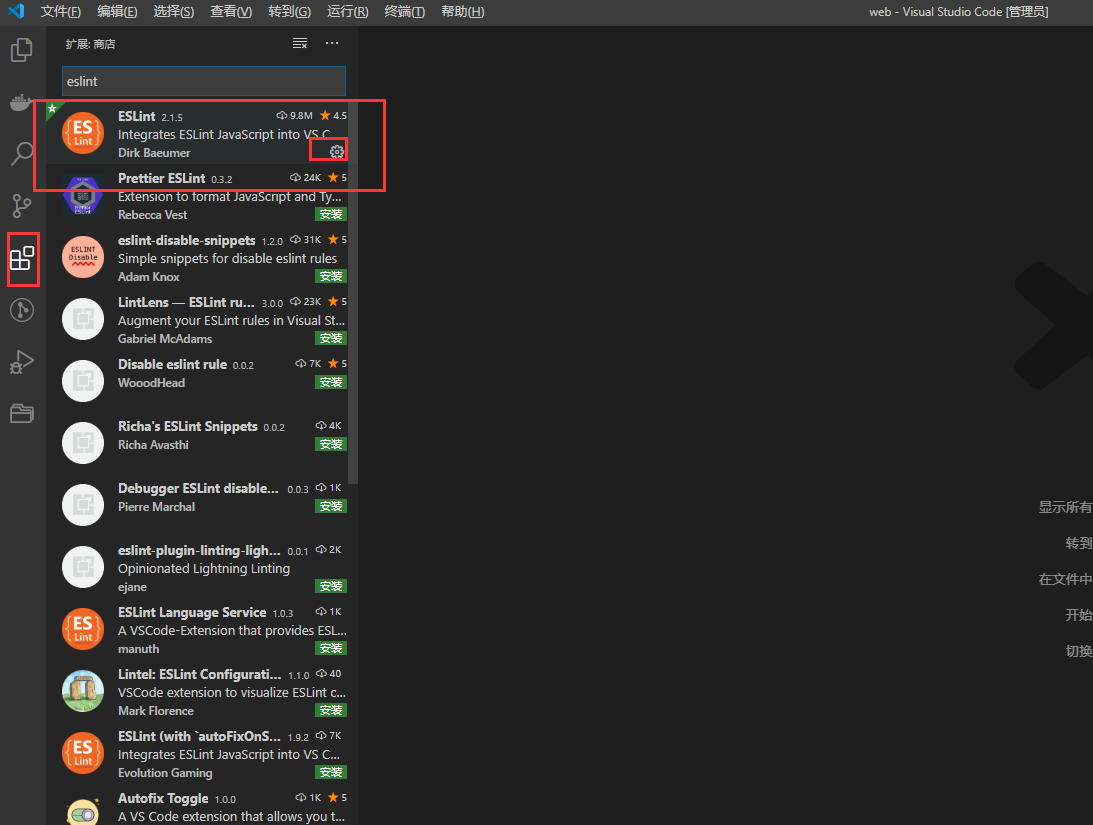Open the 选择(S) menu

[174, 12]
